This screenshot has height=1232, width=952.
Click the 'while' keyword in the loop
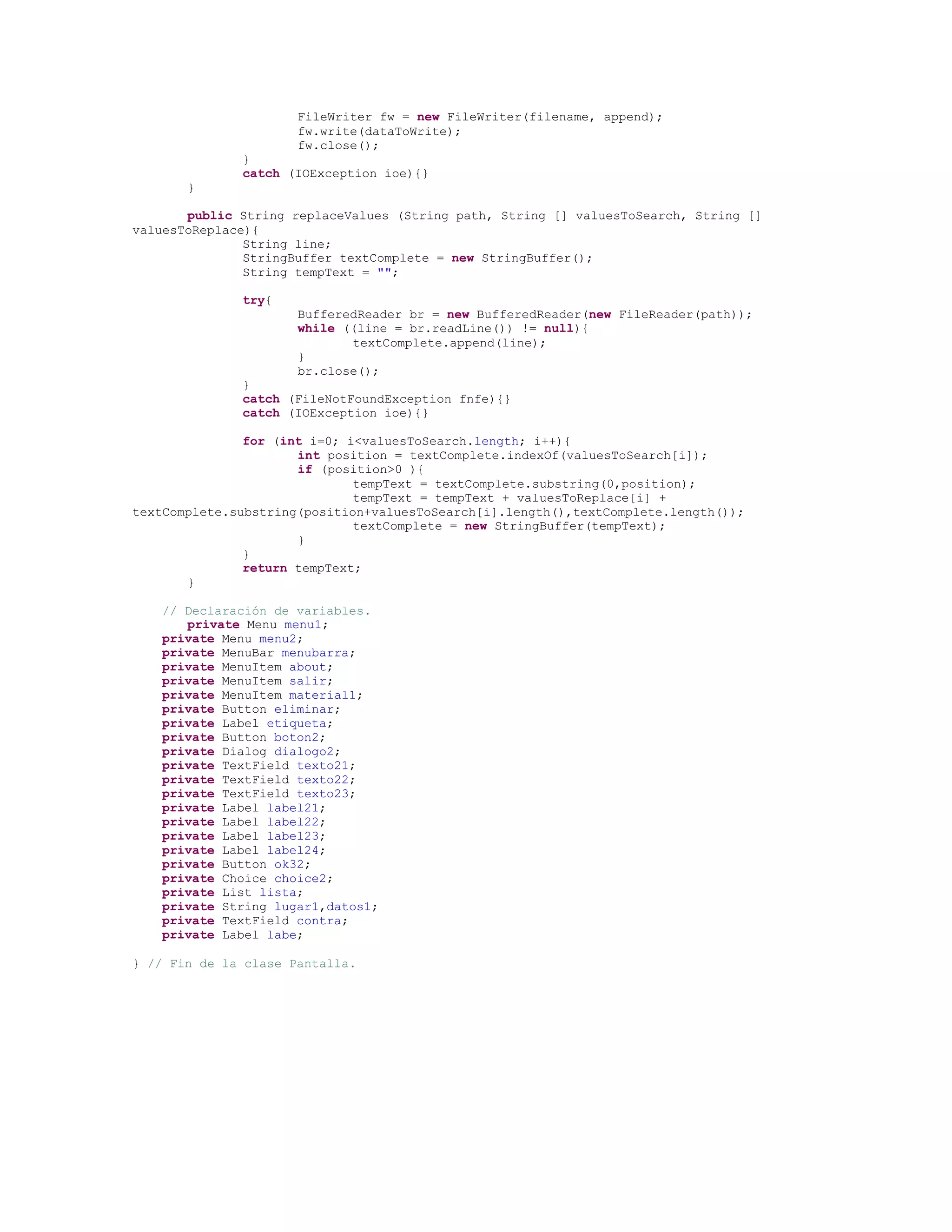point(316,328)
